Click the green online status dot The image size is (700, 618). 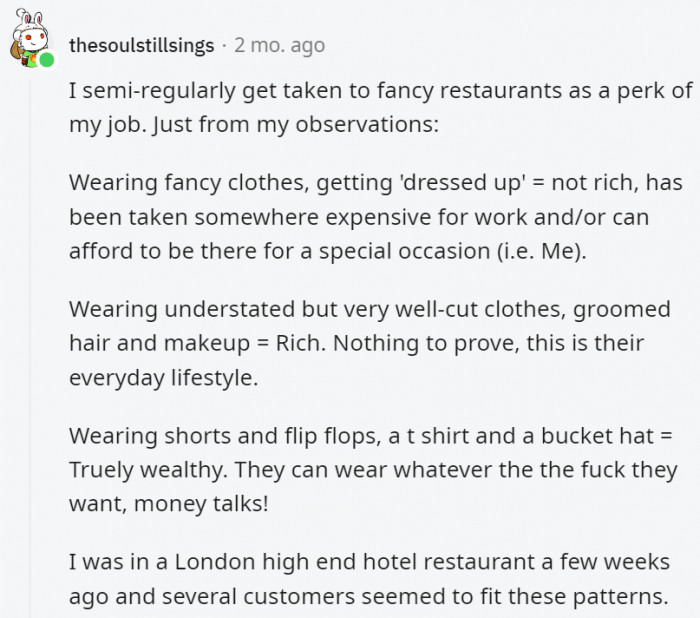[46, 60]
